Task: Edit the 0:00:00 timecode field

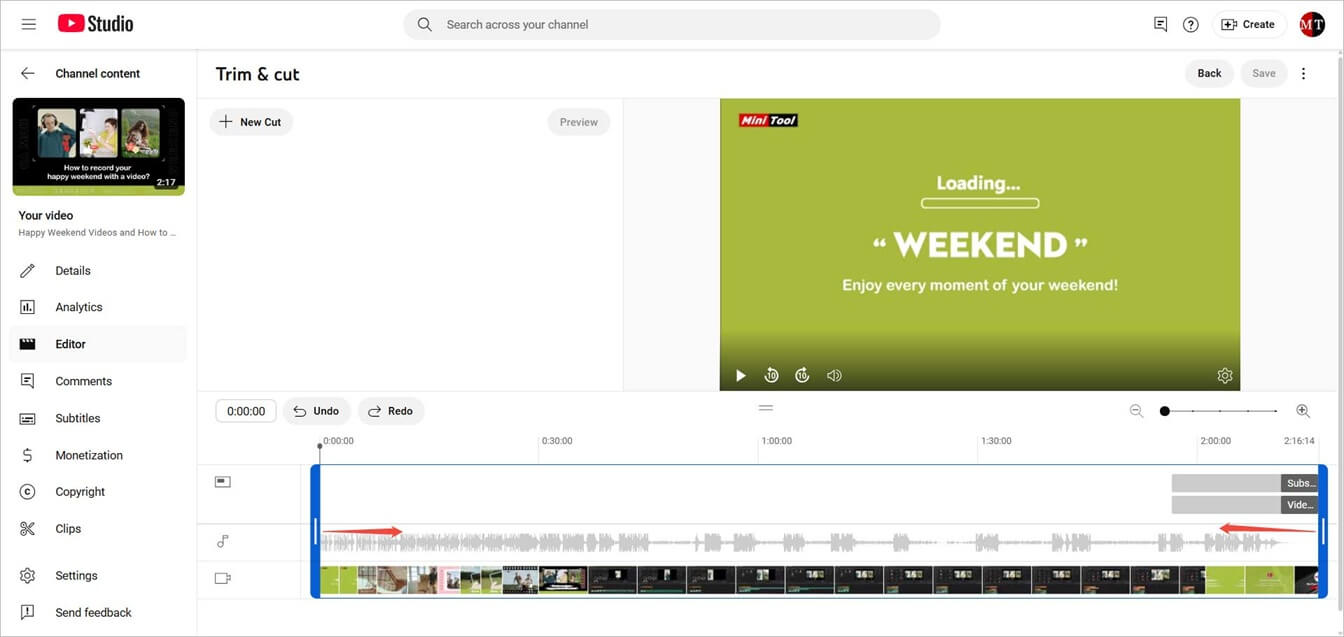Action: (x=245, y=410)
